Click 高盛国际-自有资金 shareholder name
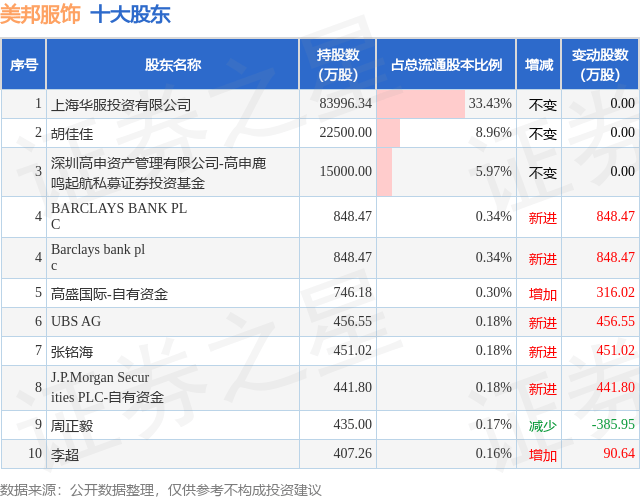Screen dimensions: 640x499 [x=109, y=293]
